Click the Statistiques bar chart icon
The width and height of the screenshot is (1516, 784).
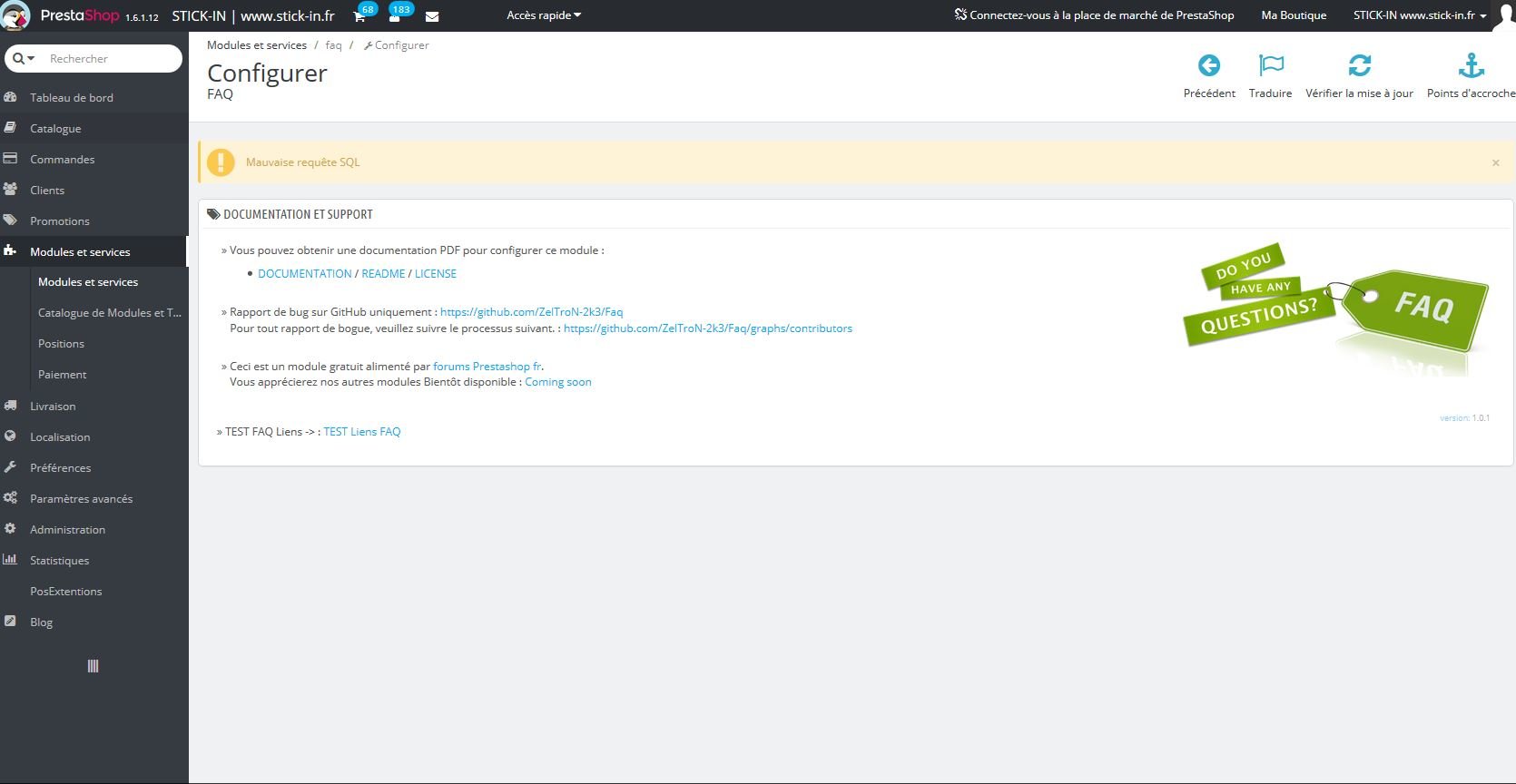(x=11, y=560)
